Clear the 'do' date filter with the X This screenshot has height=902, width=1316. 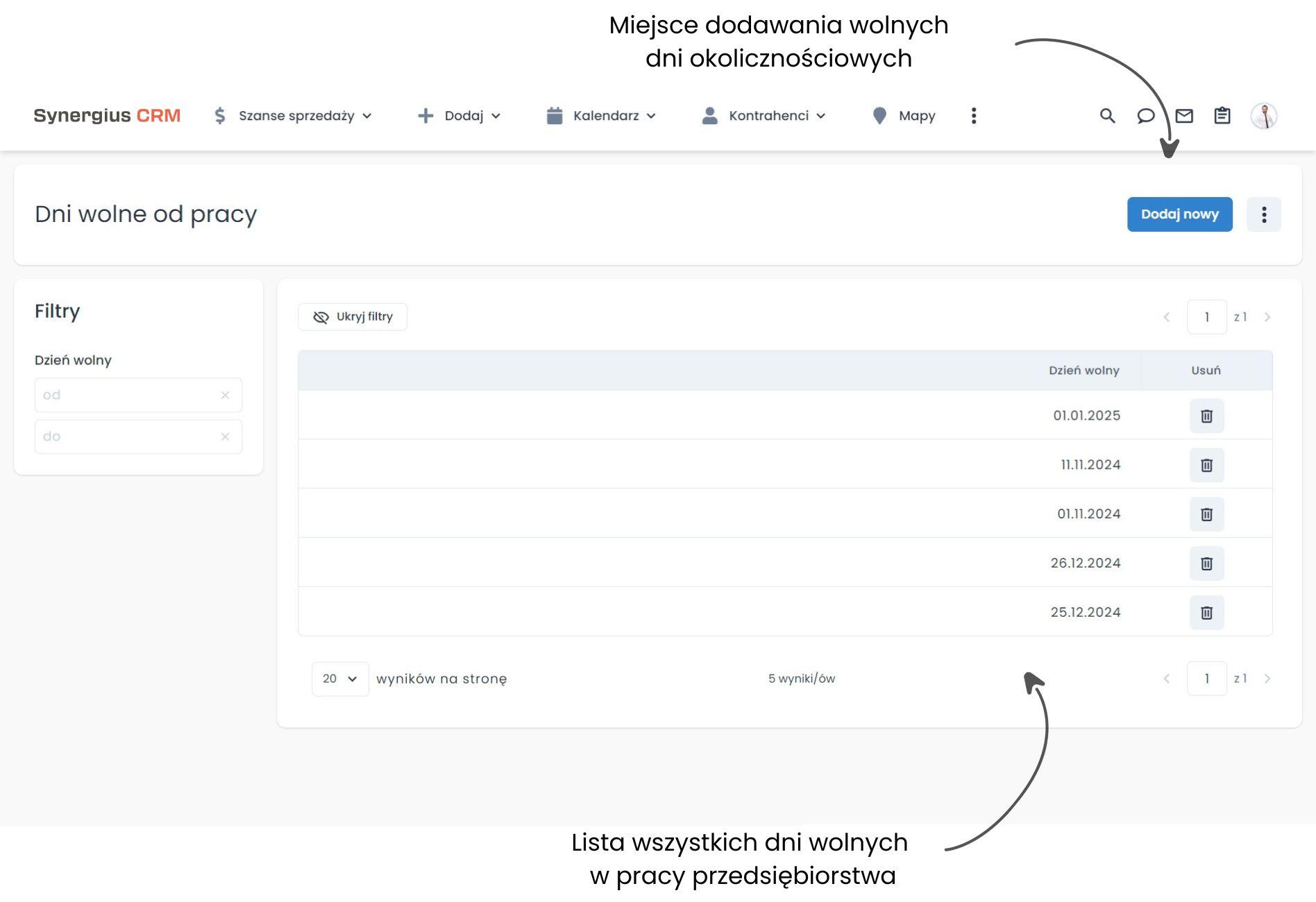click(x=225, y=436)
